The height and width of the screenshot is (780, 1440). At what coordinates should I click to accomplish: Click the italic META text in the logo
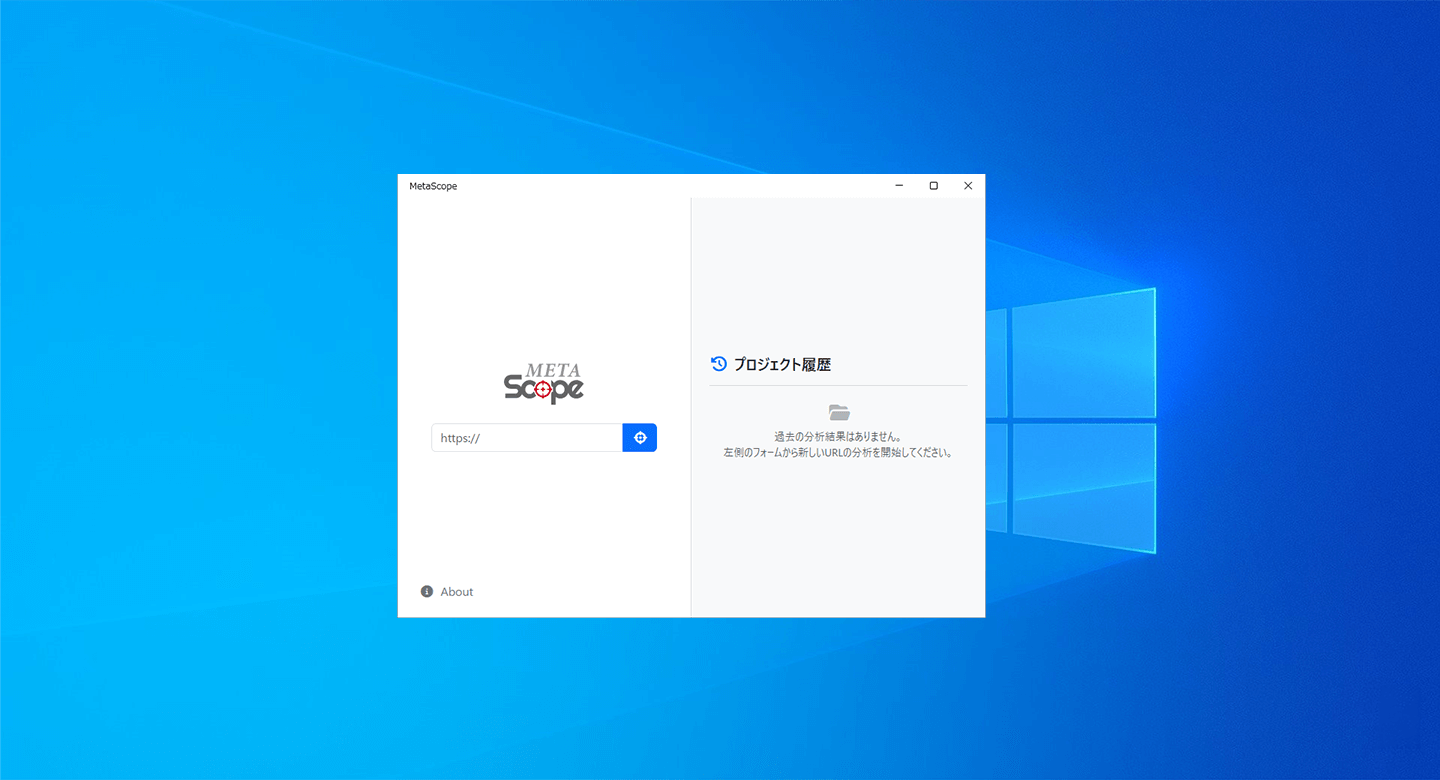[553, 370]
